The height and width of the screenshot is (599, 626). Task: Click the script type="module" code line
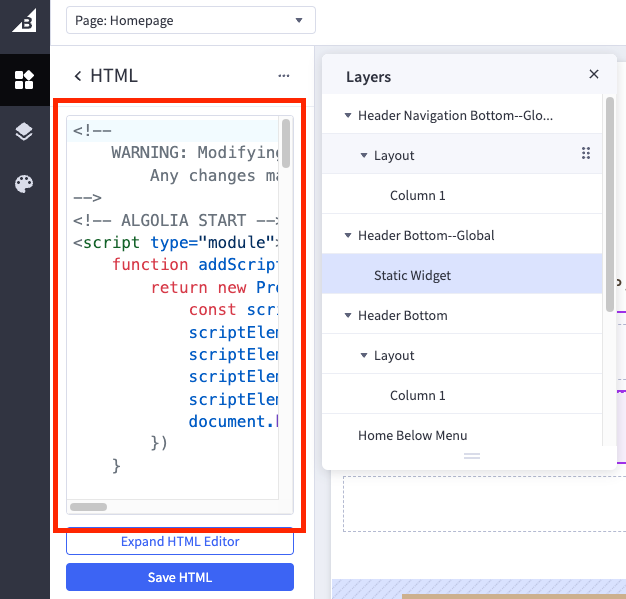coord(176,242)
